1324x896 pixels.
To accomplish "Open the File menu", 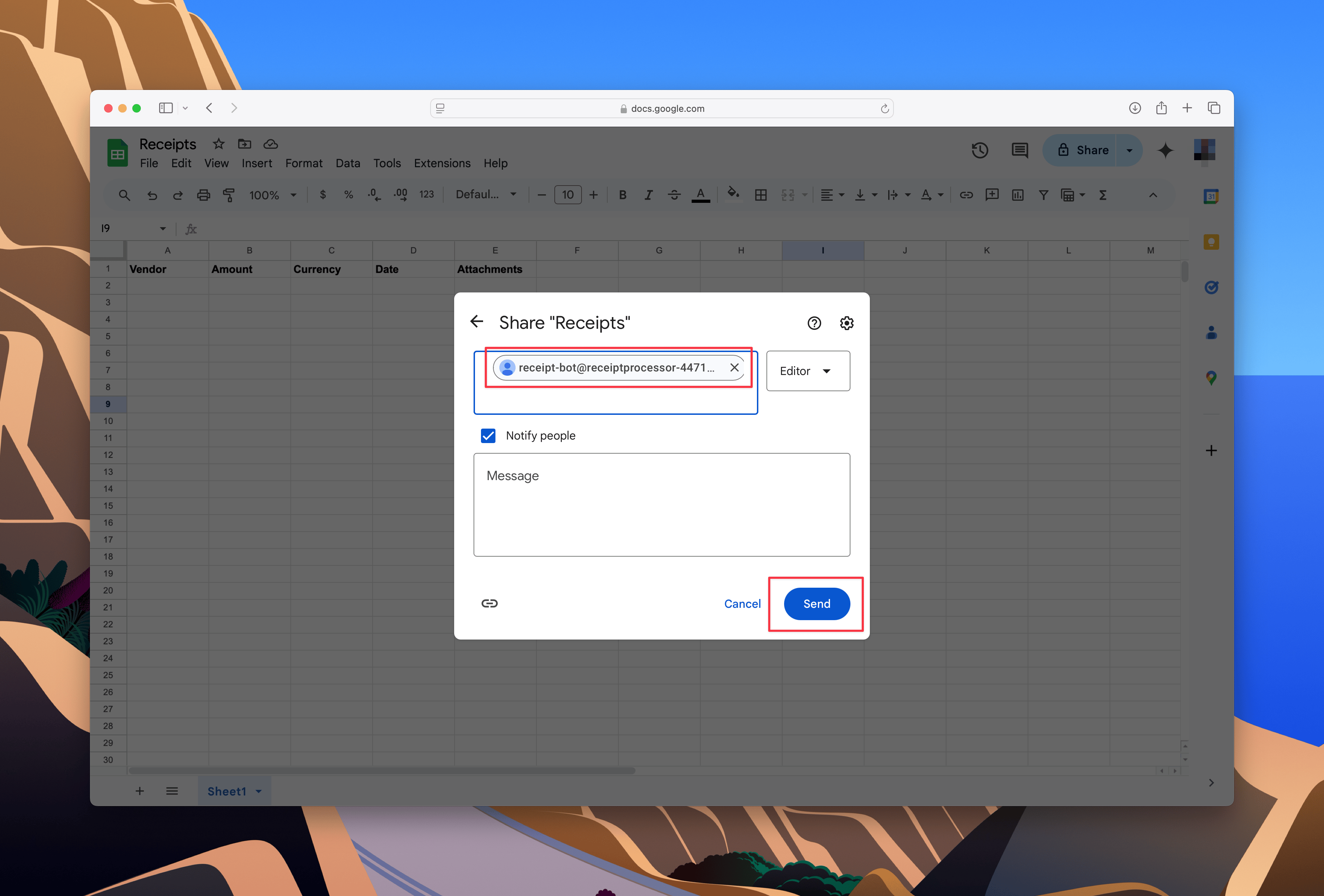I will 149,163.
